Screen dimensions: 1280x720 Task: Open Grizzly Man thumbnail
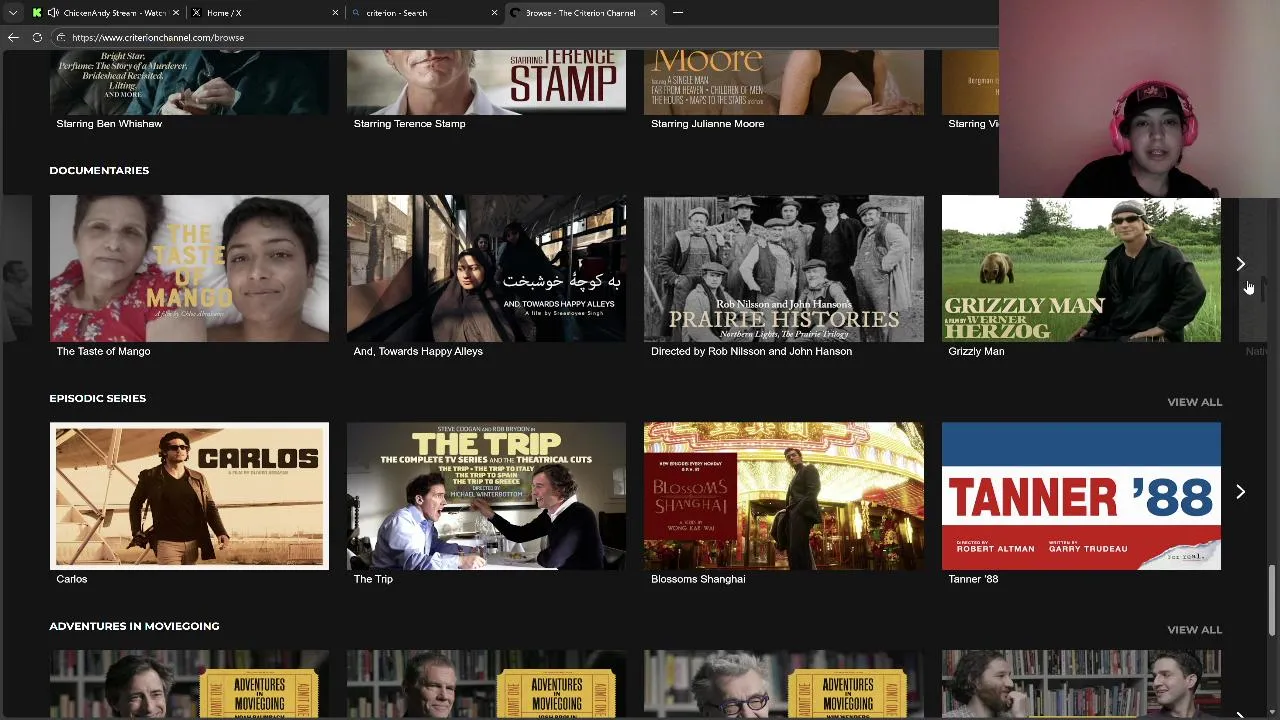coord(1081,268)
